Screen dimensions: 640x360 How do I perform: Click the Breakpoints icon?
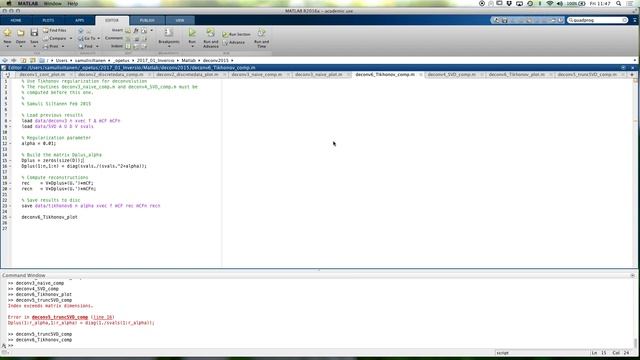(169, 33)
